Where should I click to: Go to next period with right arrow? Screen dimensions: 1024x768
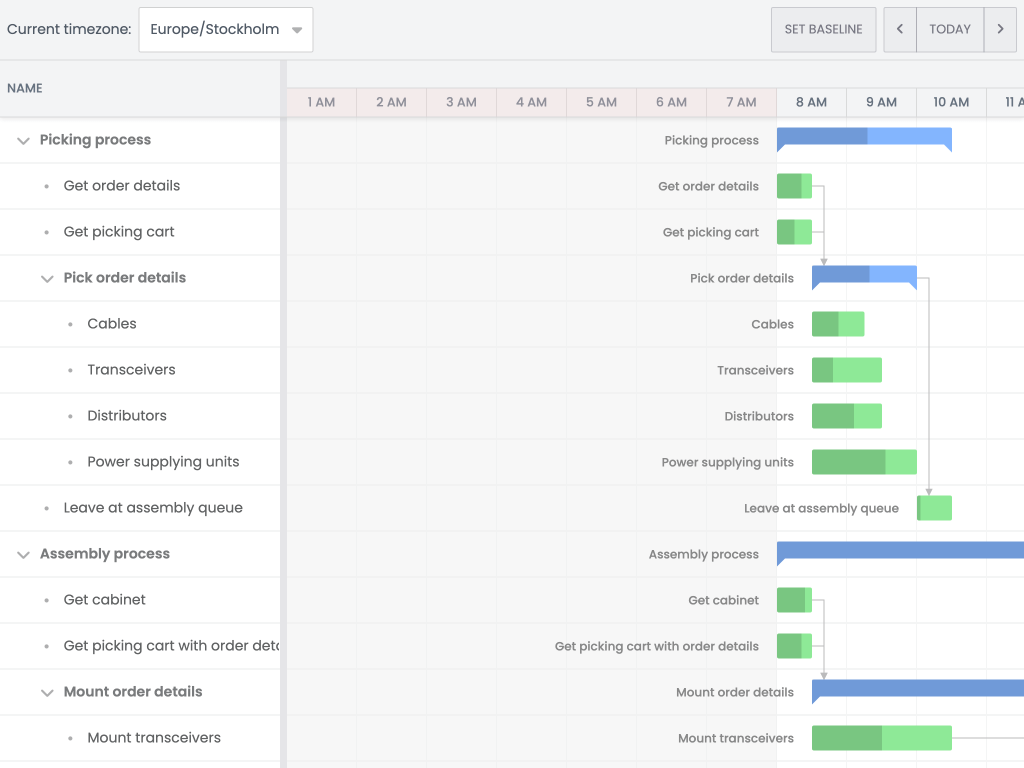[x=1000, y=29]
